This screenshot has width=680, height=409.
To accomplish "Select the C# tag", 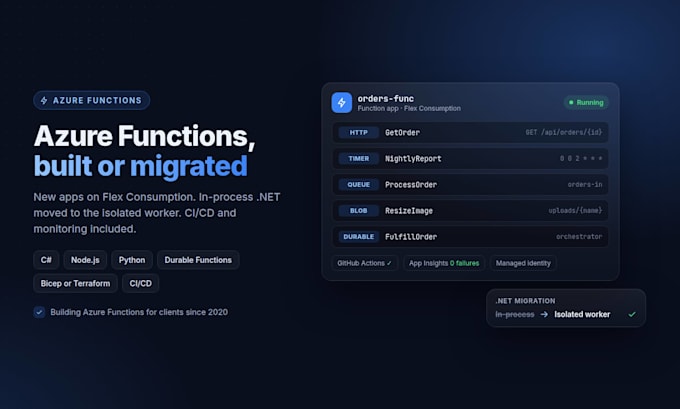I will 46,260.
